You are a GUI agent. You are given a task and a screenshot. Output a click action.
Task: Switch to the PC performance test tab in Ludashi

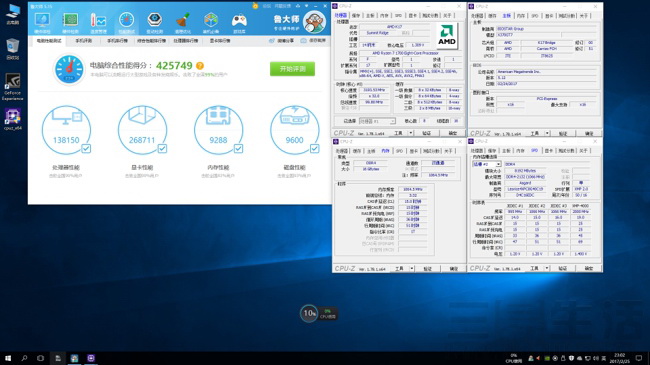point(49,41)
